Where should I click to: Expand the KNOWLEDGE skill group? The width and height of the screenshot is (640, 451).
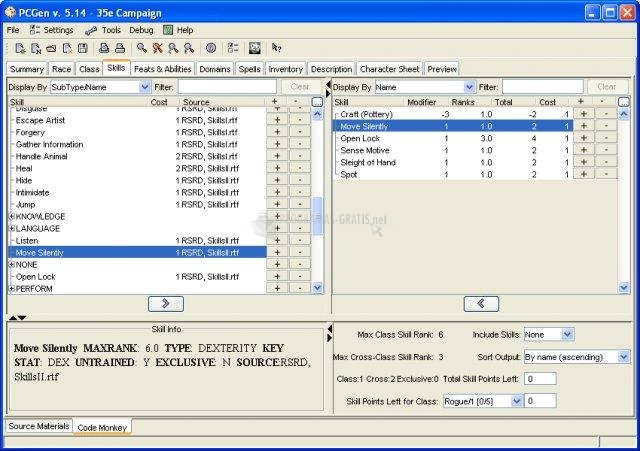tap(12, 216)
